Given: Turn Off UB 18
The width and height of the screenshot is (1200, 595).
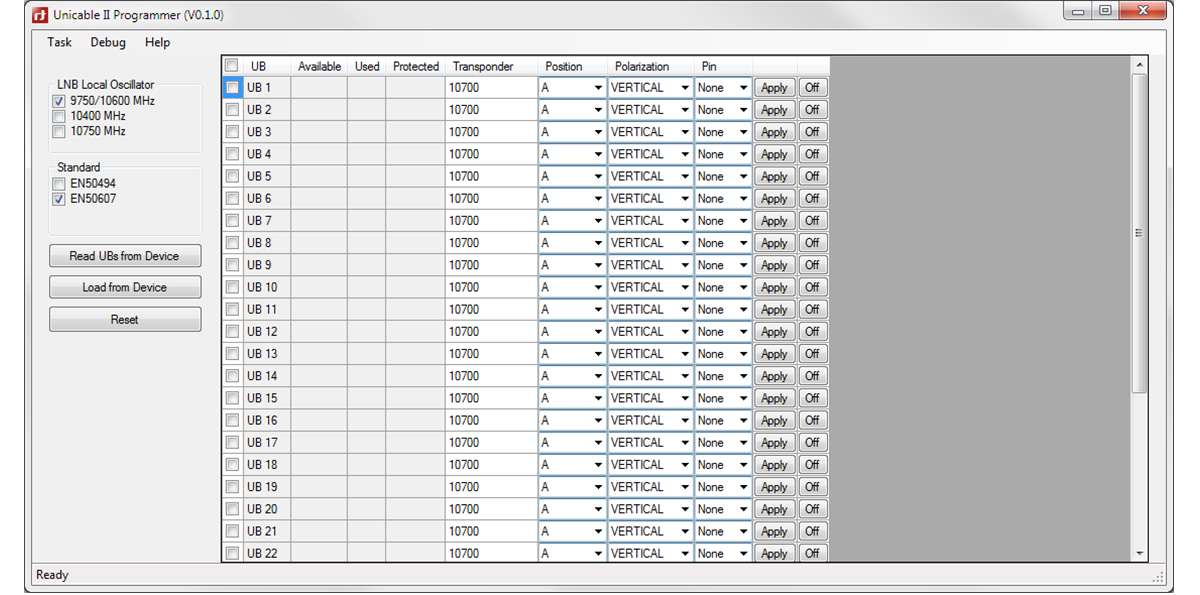Looking at the screenshot, I should point(812,465).
